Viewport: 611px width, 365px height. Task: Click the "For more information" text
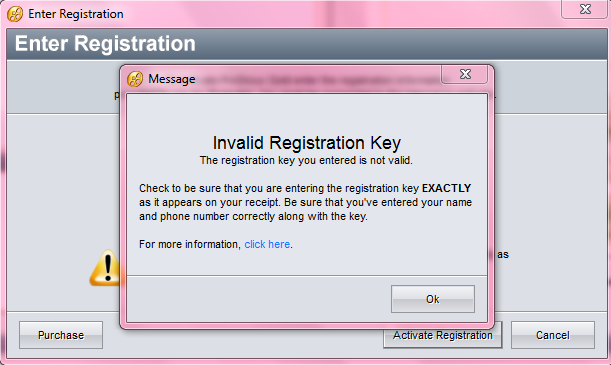[190, 244]
